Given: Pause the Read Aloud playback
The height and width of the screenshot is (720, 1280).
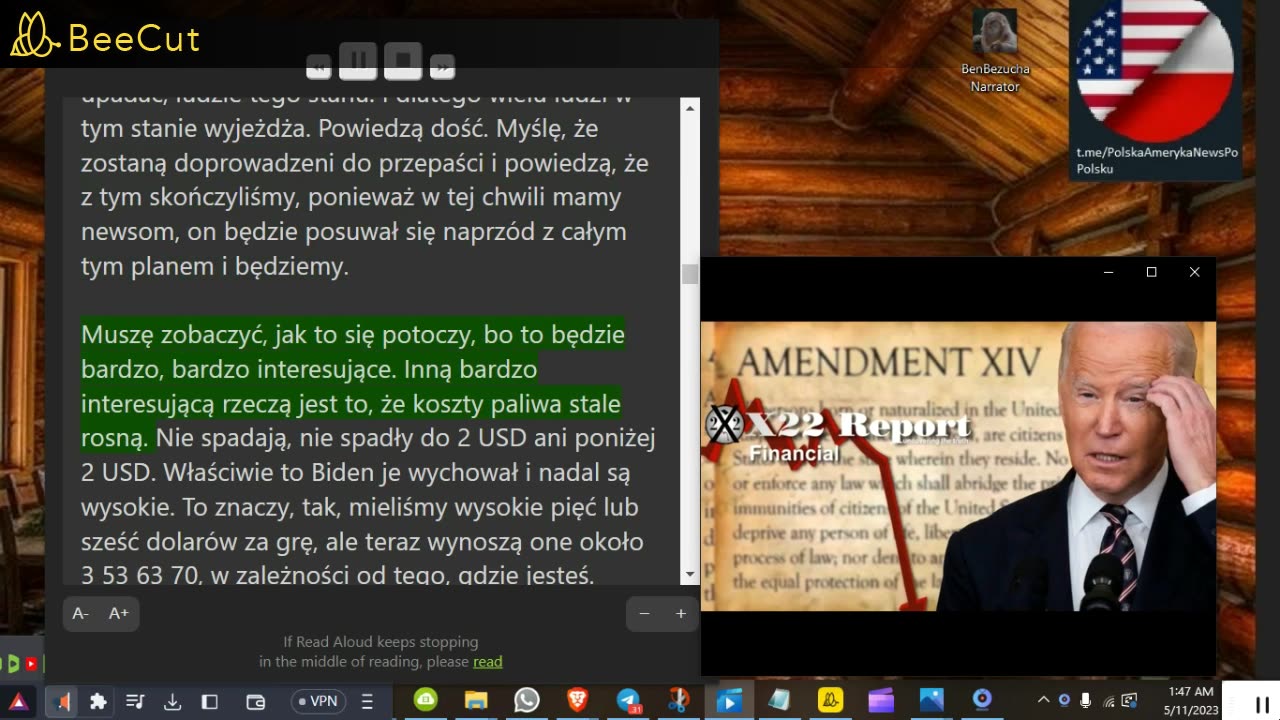Looking at the screenshot, I should point(358,61).
